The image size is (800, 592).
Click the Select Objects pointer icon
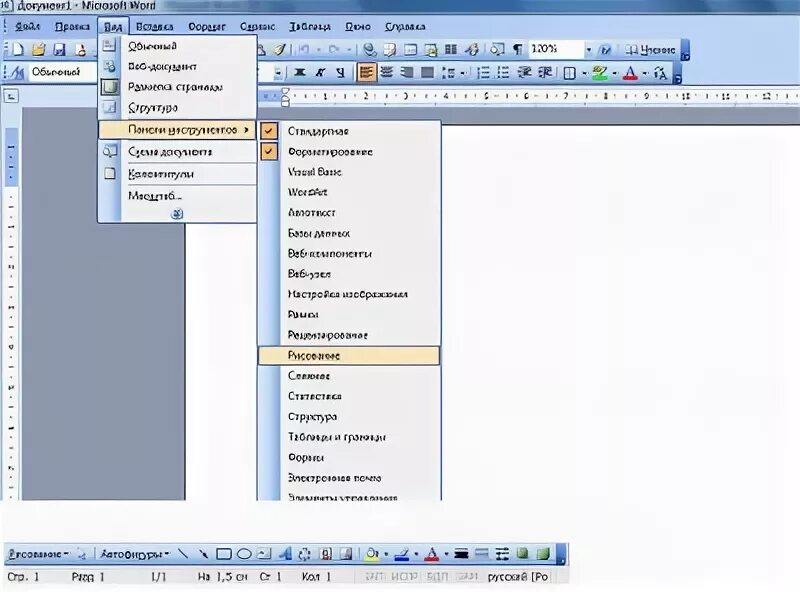click(82, 554)
